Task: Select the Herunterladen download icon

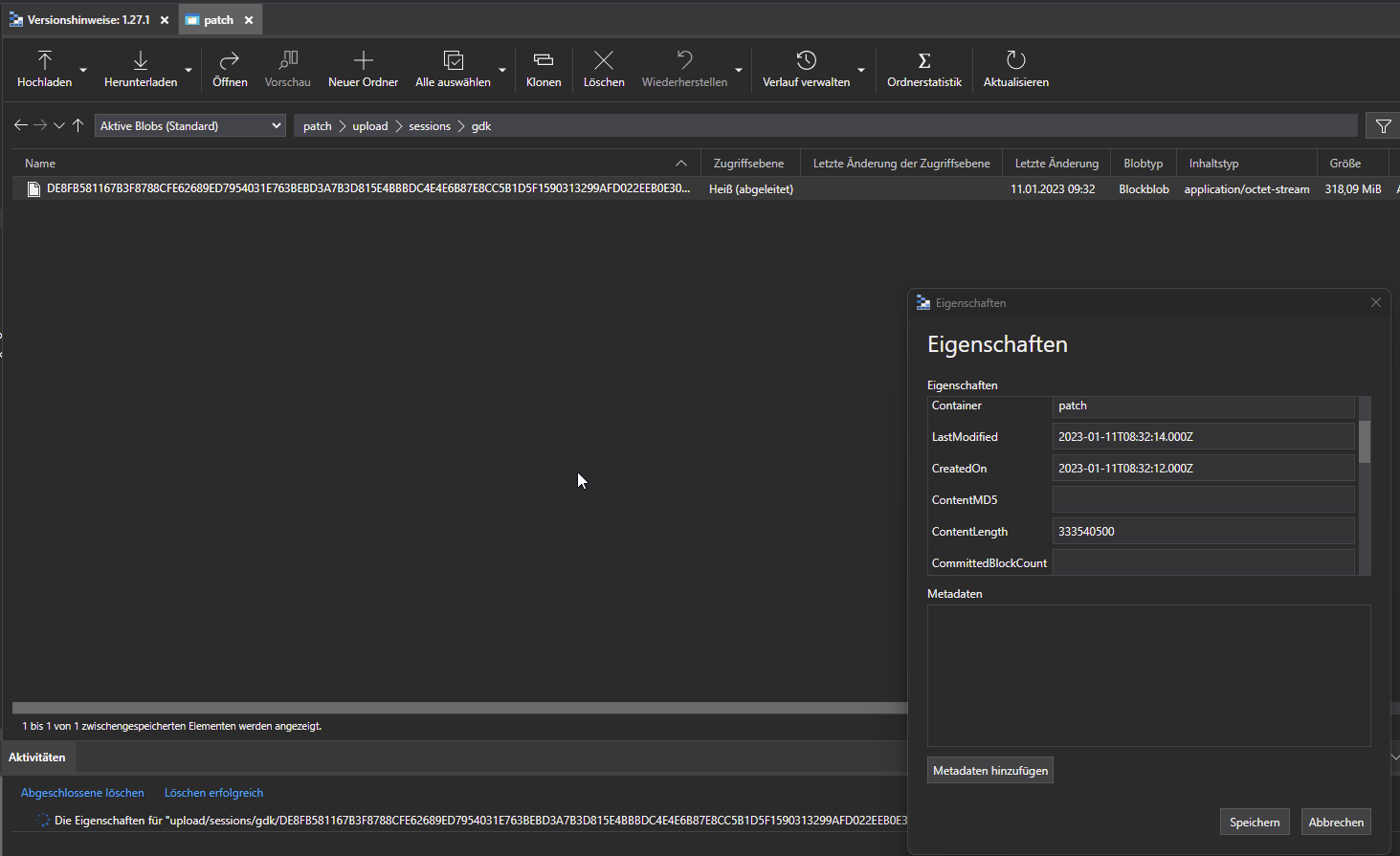Action: tap(140, 61)
